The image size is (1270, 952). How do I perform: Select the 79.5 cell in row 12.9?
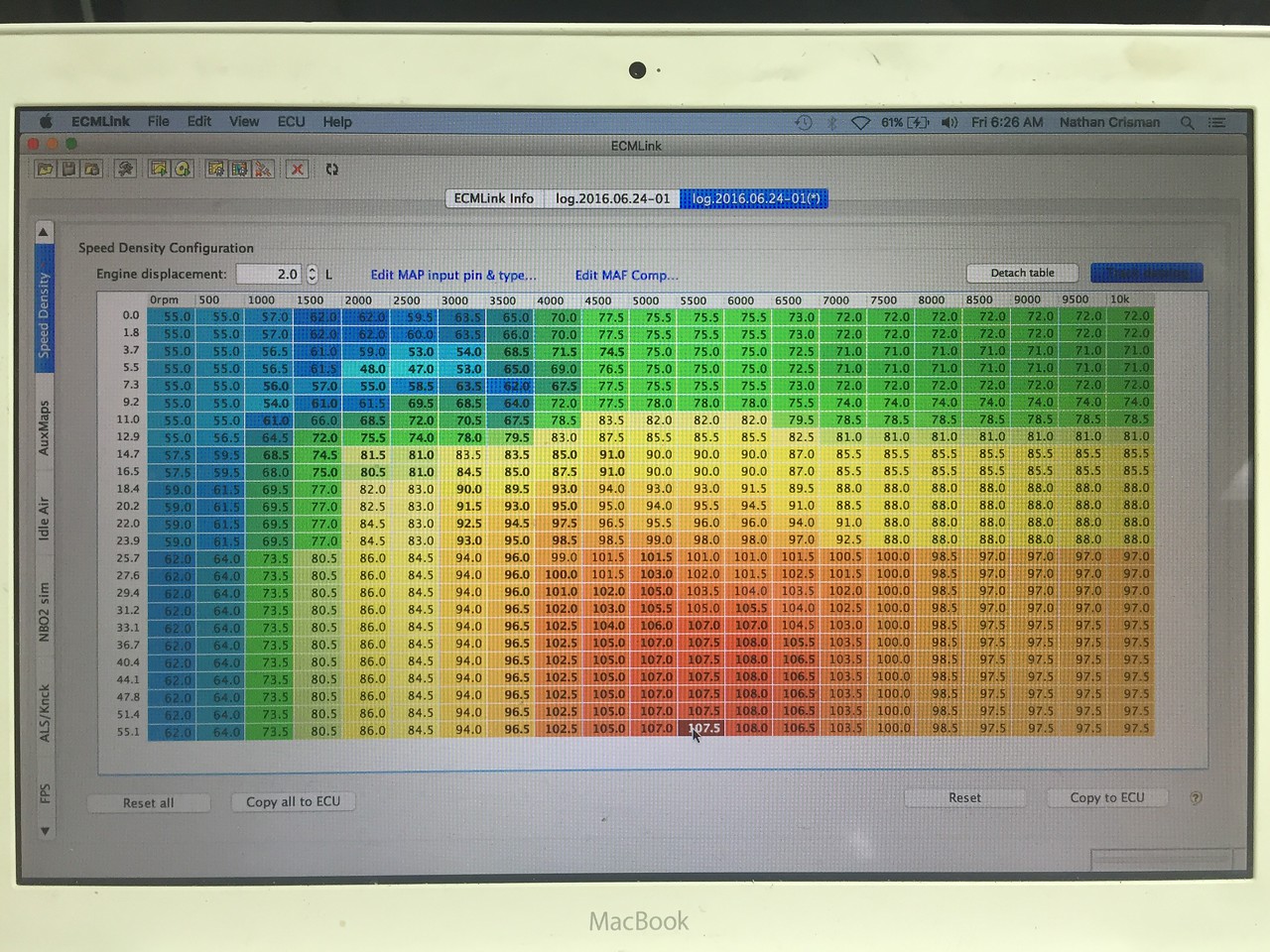click(x=510, y=437)
